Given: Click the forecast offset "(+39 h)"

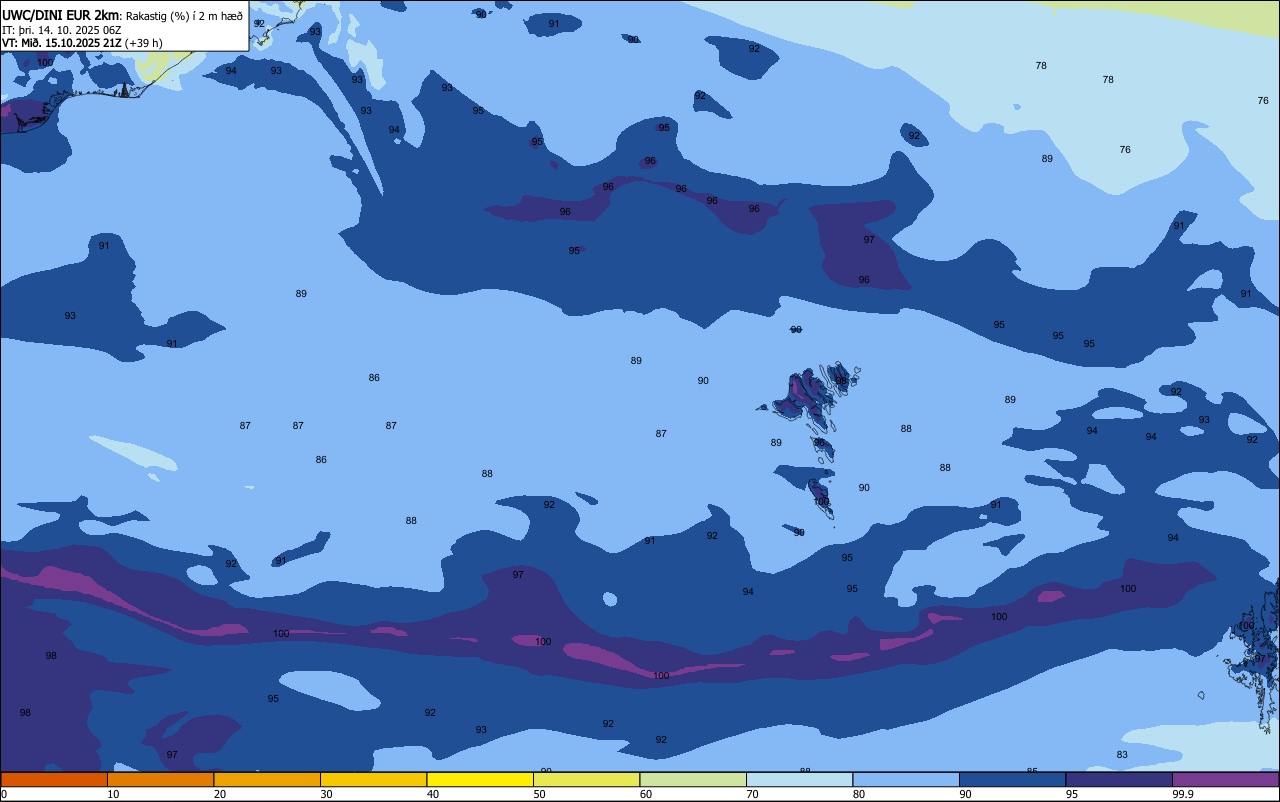Looking at the screenshot, I should (x=144, y=43).
